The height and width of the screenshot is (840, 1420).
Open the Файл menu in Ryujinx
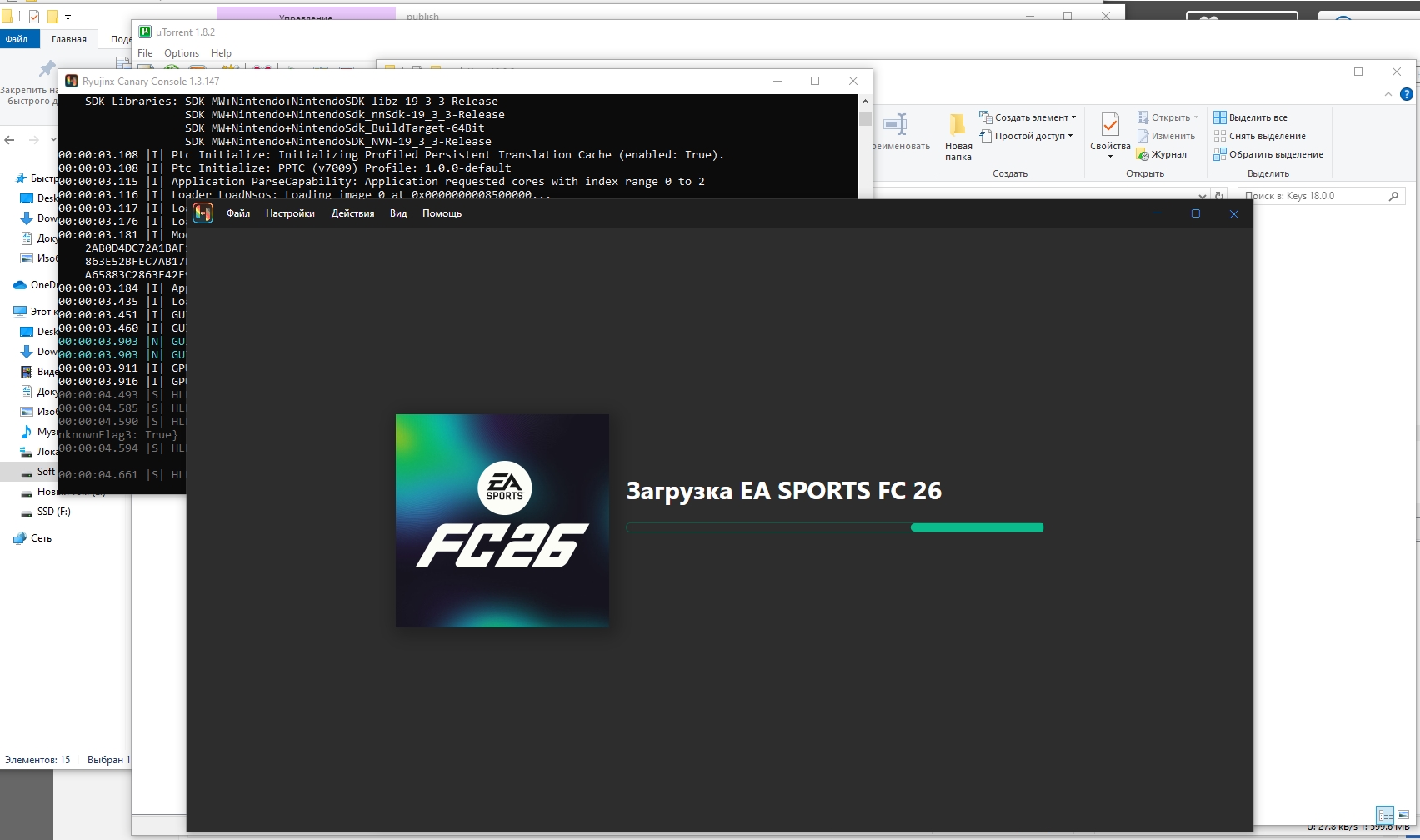tap(238, 213)
